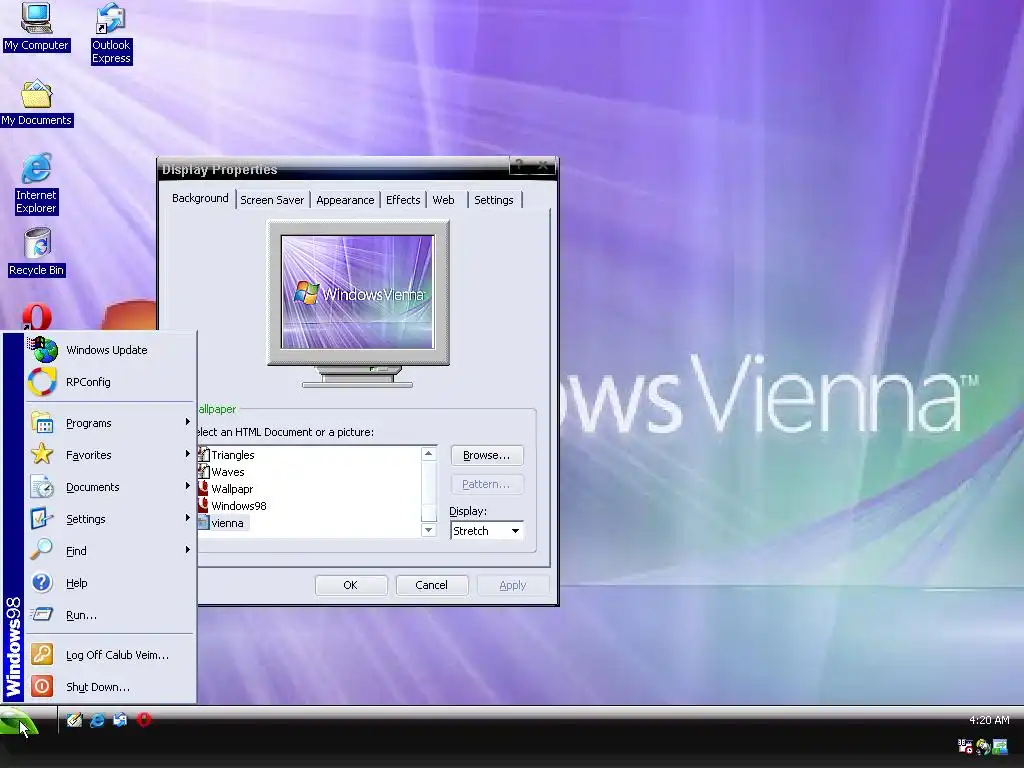Launch RPConfig from the Start menu
1024x768 pixels.
(x=110, y=382)
